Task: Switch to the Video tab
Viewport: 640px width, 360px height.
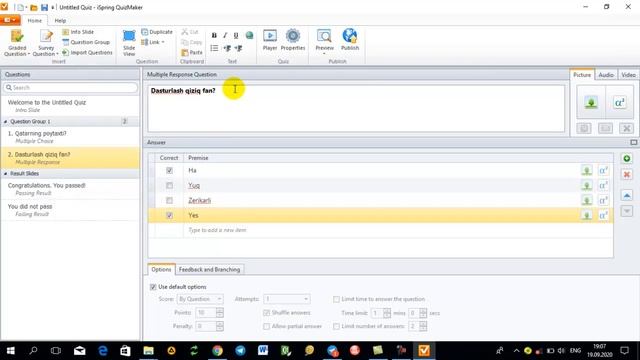Action: [628, 75]
